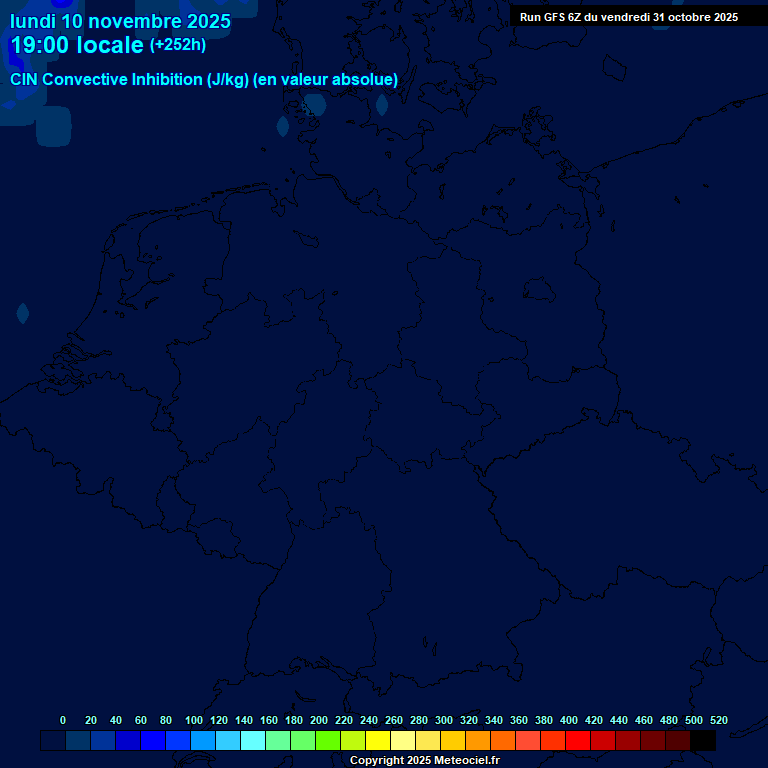This screenshot has height=768, width=768.
Task: Click the legend value '360'
Action: point(519,720)
